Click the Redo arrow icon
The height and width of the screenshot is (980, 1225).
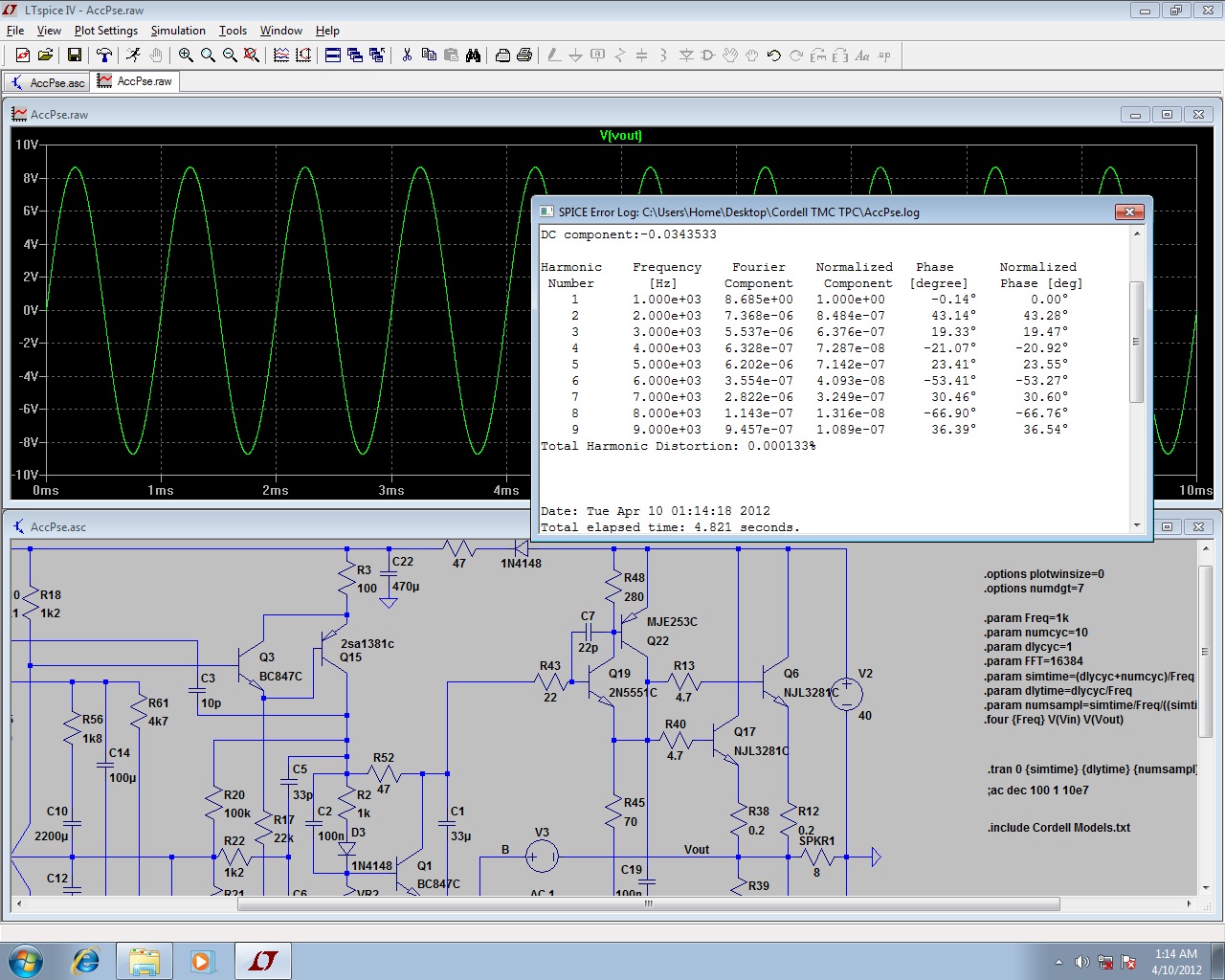pyautogui.click(x=796, y=56)
